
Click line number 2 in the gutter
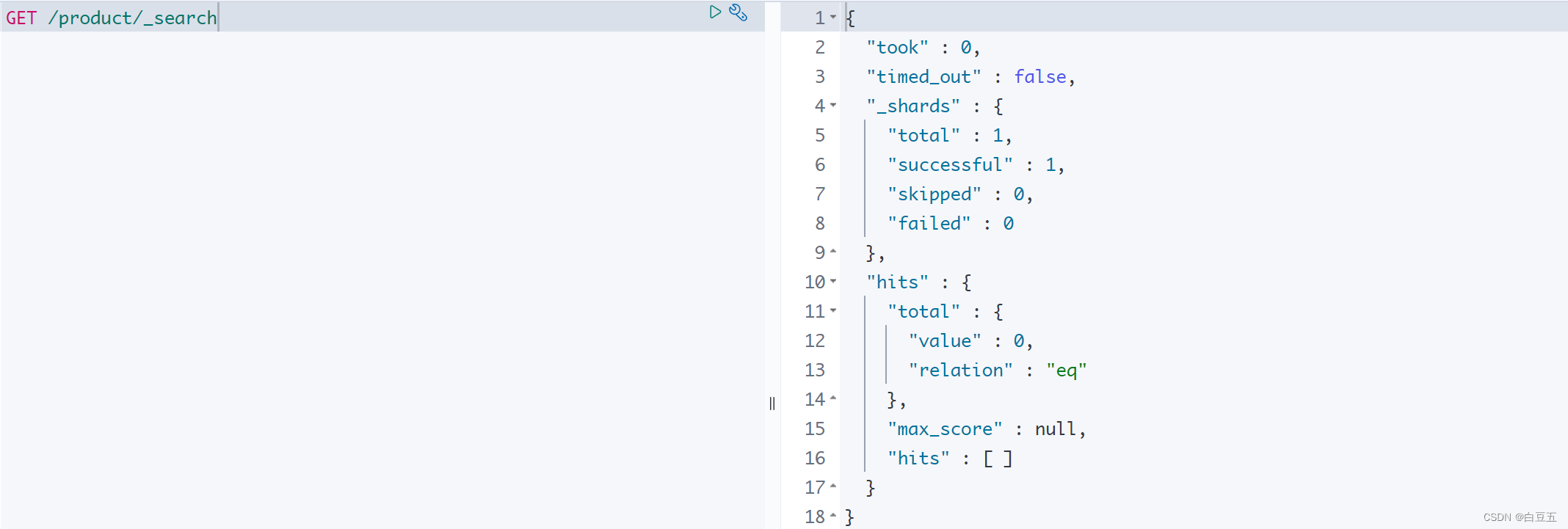pos(820,48)
